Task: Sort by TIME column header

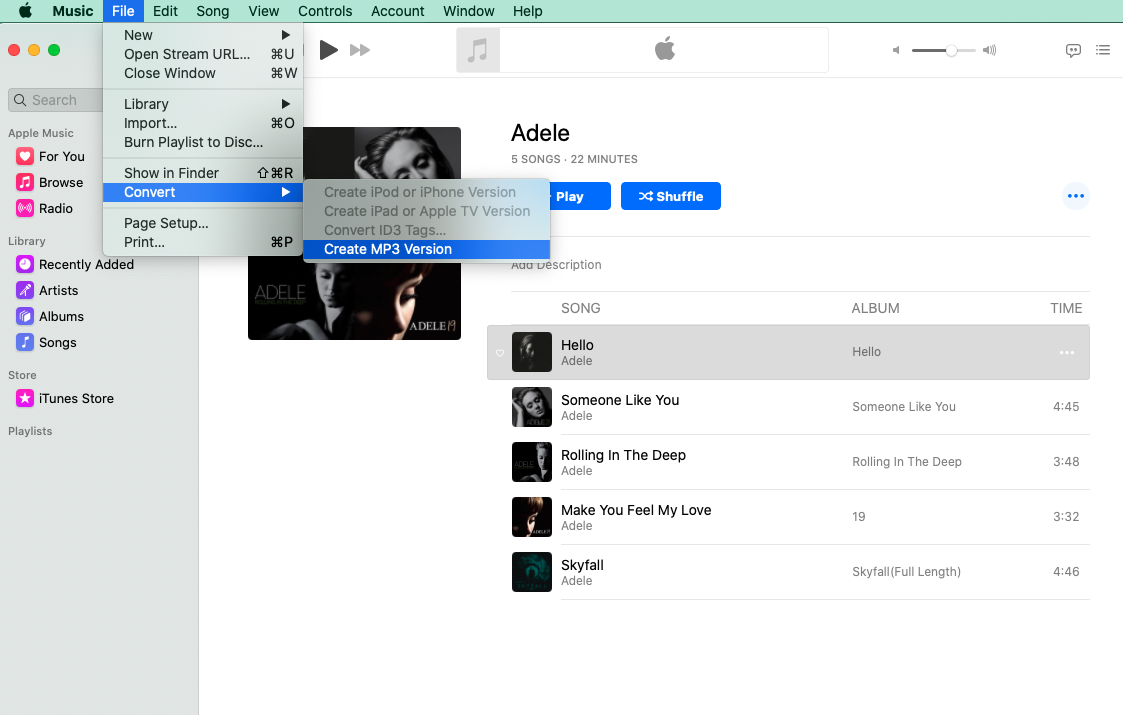Action: tap(1066, 308)
